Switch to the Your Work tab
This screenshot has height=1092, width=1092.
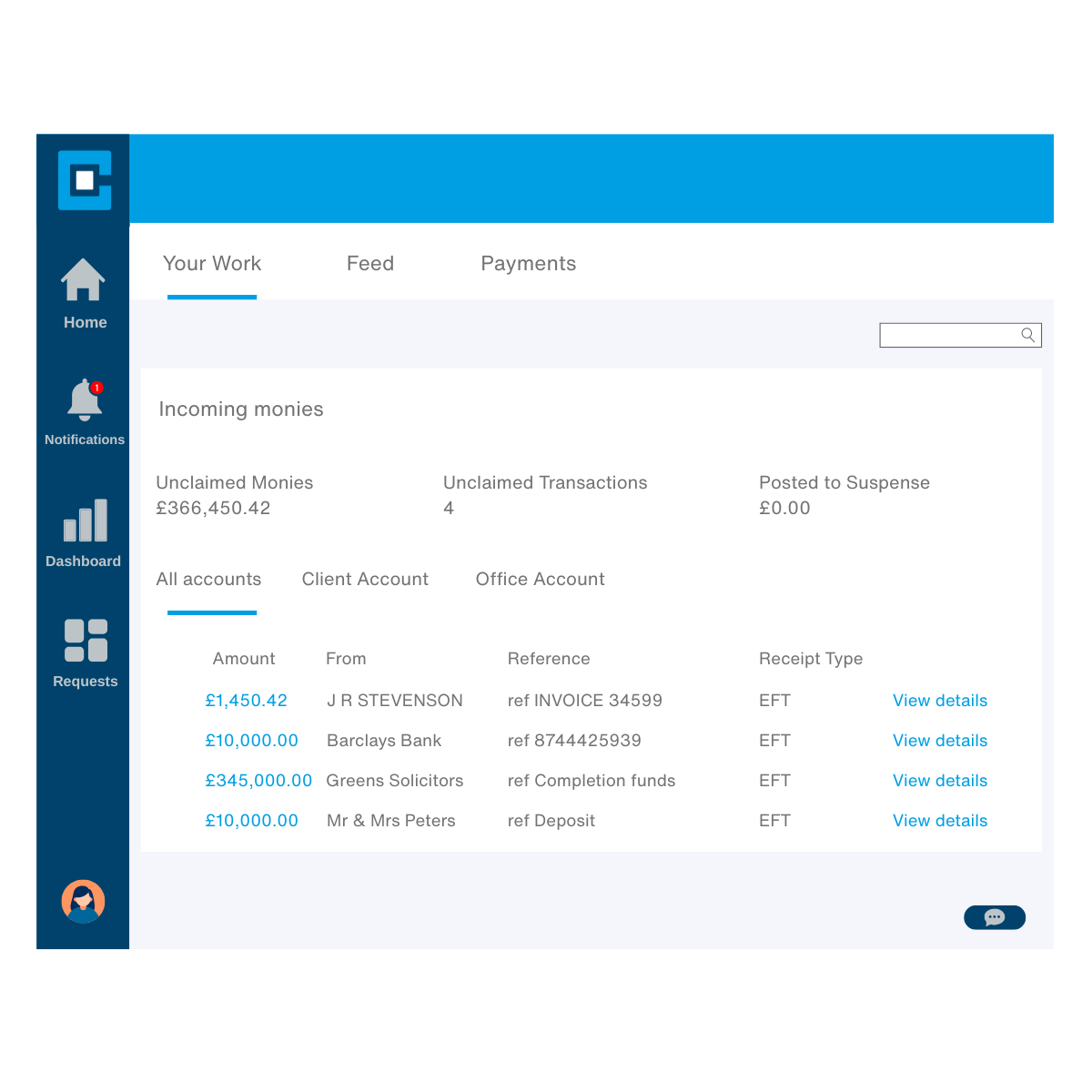tap(212, 264)
